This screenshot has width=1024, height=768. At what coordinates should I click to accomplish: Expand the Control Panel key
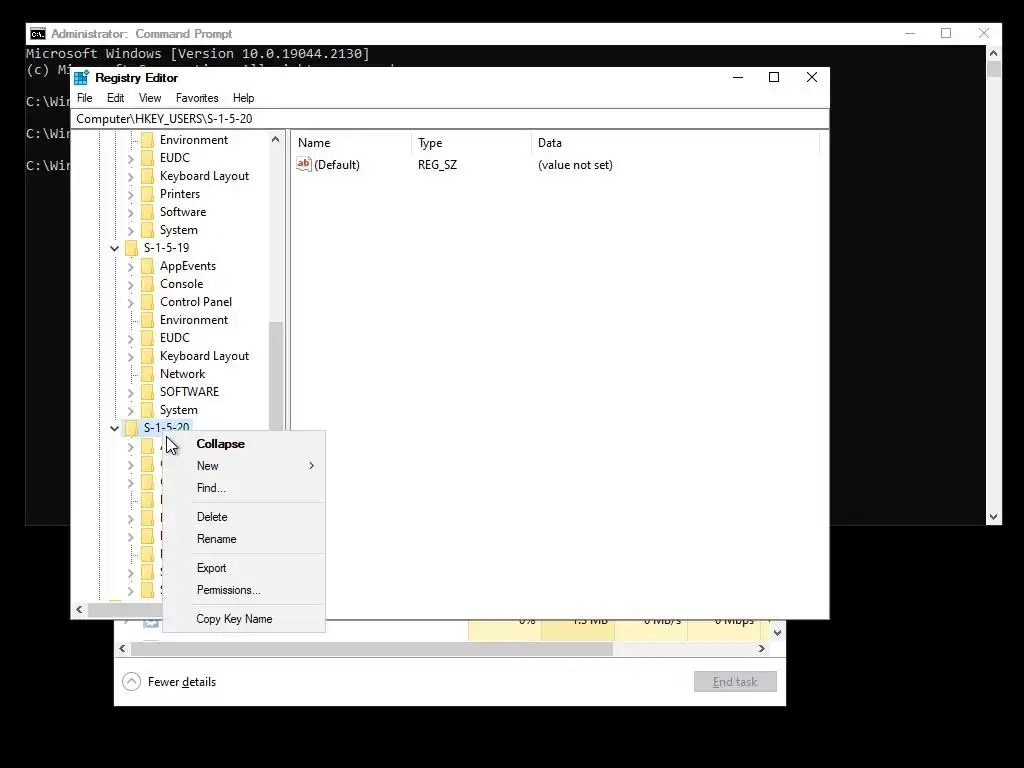pos(131,302)
